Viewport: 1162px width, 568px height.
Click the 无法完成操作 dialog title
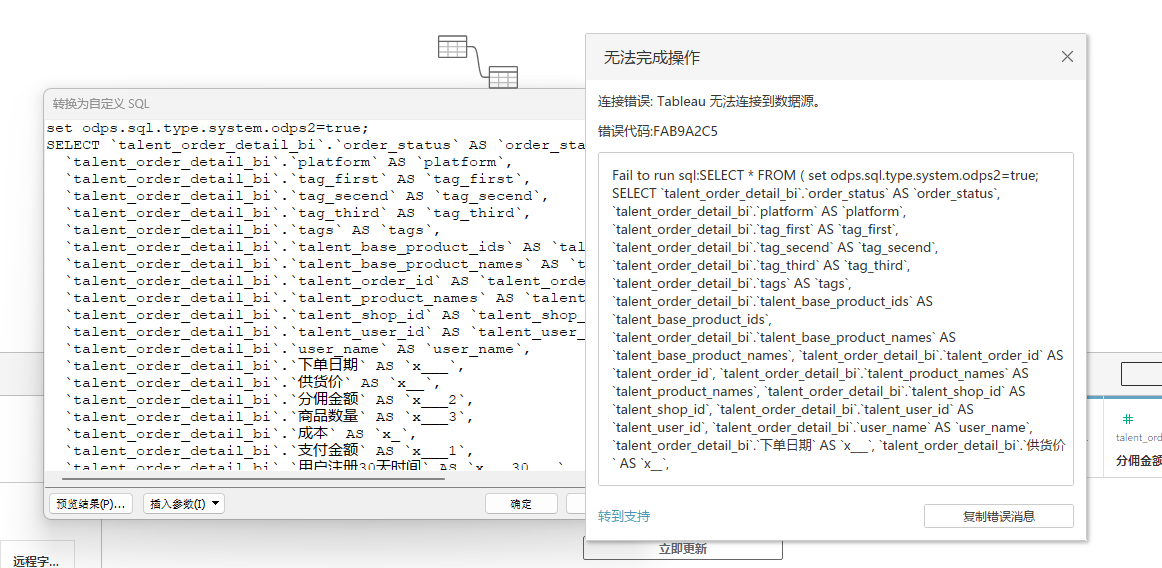coord(651,57)
